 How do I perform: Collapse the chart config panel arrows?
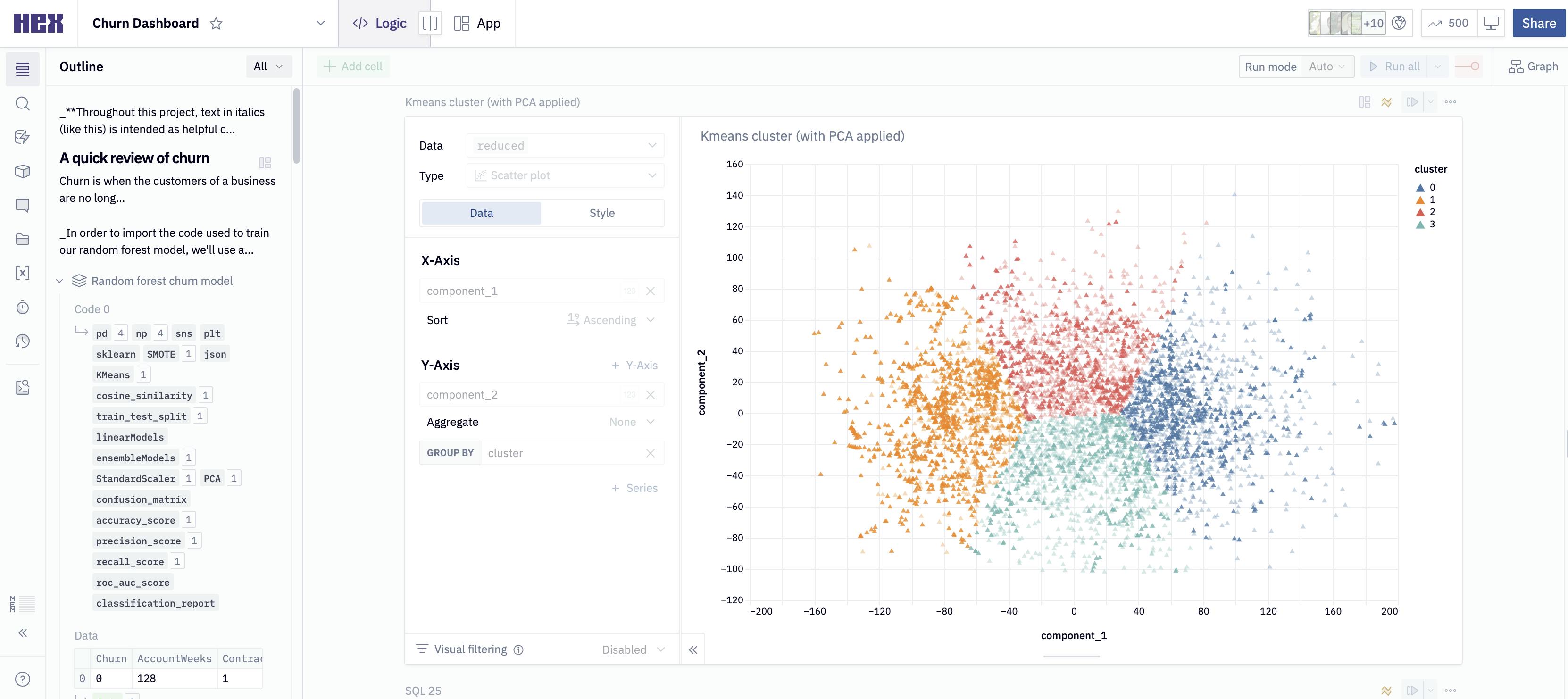692,650
